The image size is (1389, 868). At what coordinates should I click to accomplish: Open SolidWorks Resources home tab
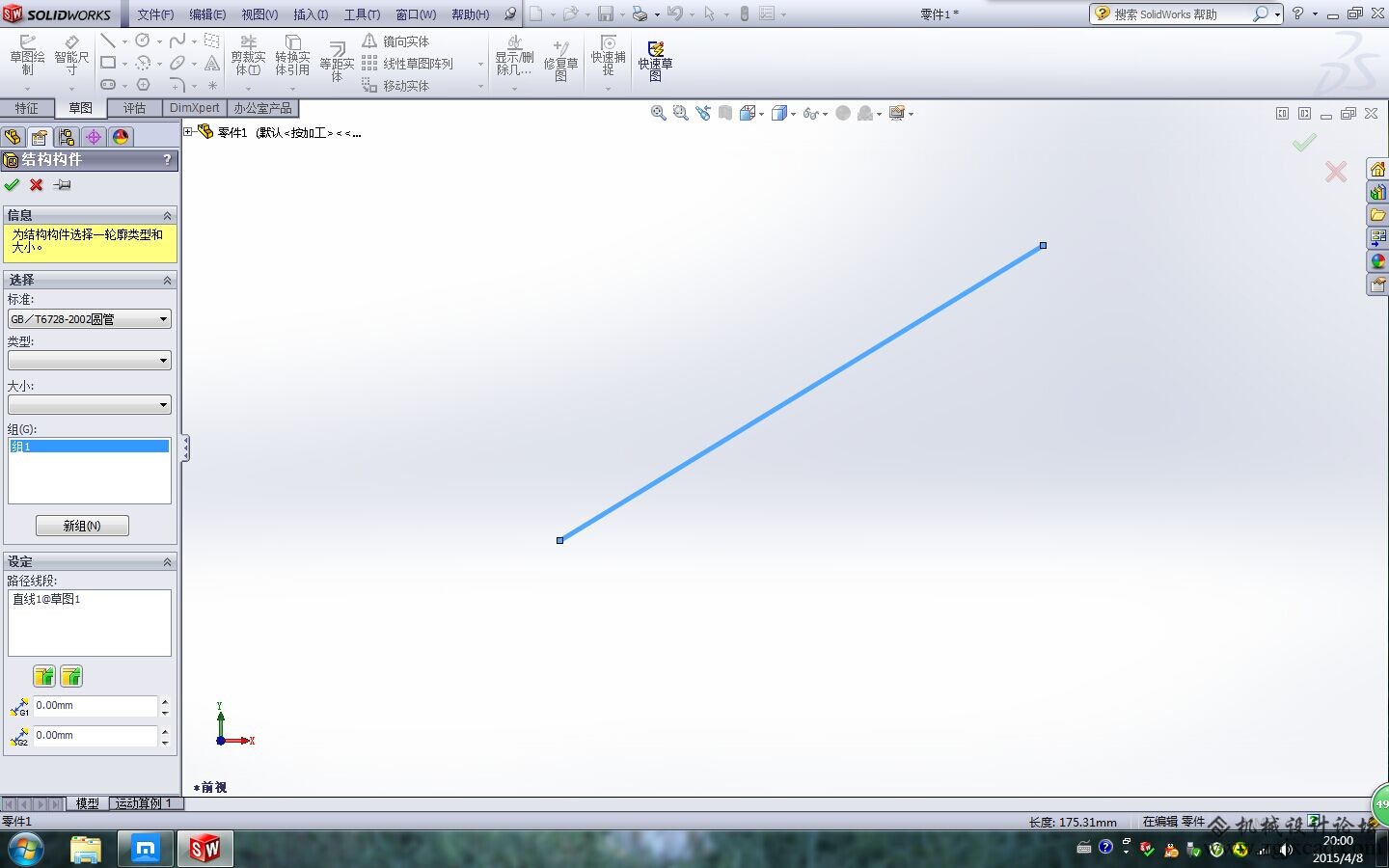(1377, 169)
